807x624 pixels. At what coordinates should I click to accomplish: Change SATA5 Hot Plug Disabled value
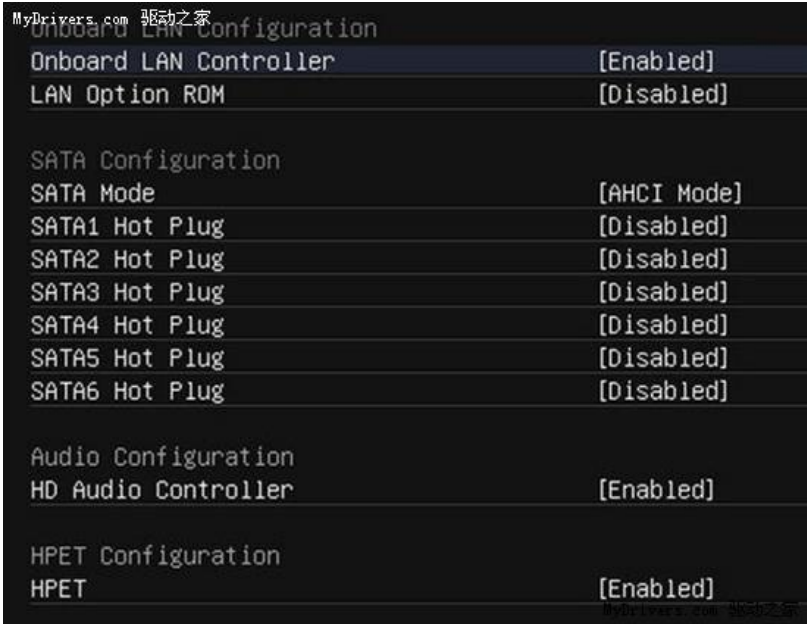pyautogui.click(x=662, y=358)
